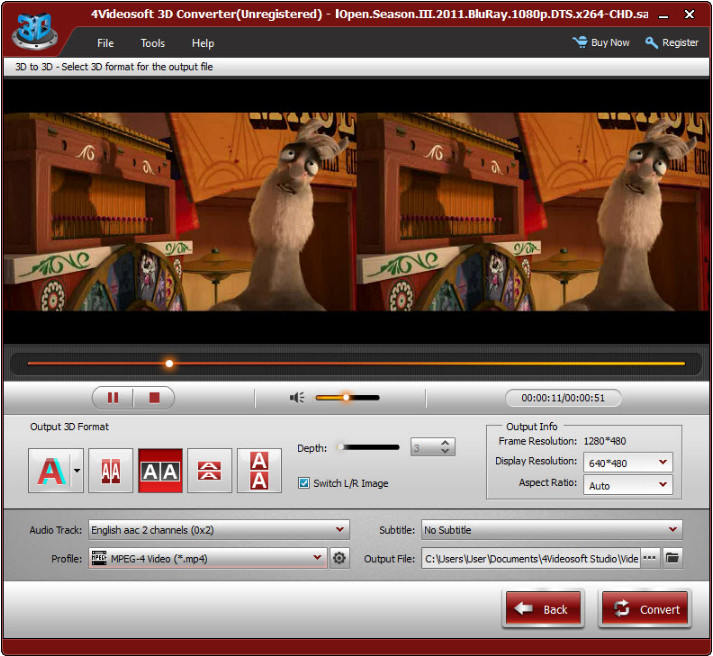Open the File menu

105,43
